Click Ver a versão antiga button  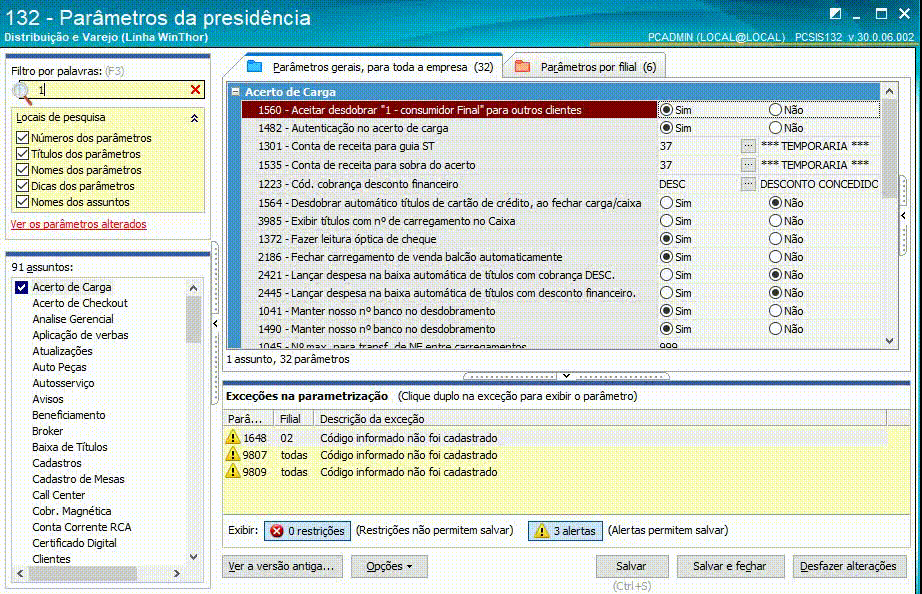click(x=282, y=566)
